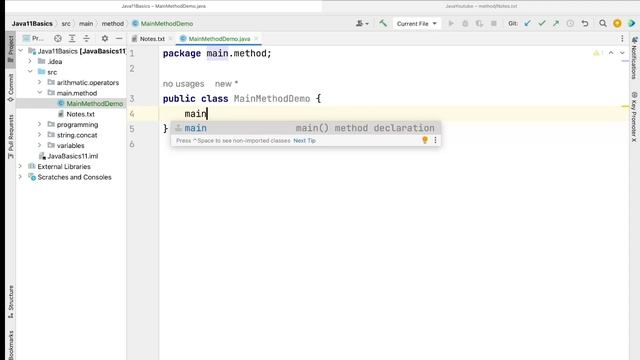This screenshot has height=360, width=640.
Task: Toggle the Project tool window button
Action: [x=11, y=49]
